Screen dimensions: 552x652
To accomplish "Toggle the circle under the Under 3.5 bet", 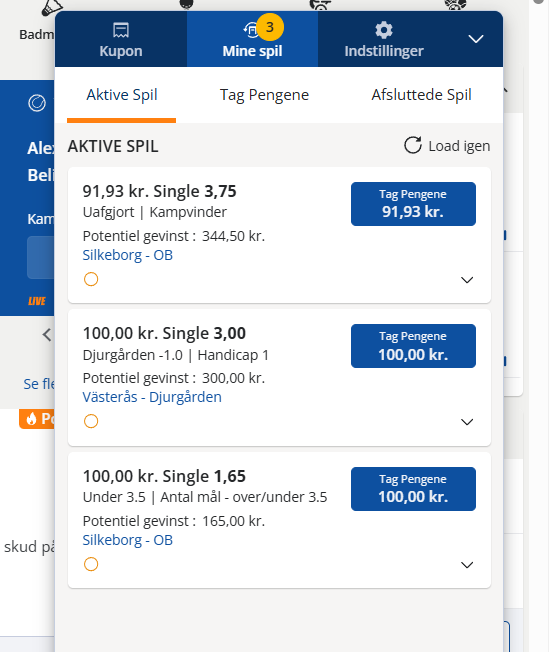I will (x=91, y=564).
